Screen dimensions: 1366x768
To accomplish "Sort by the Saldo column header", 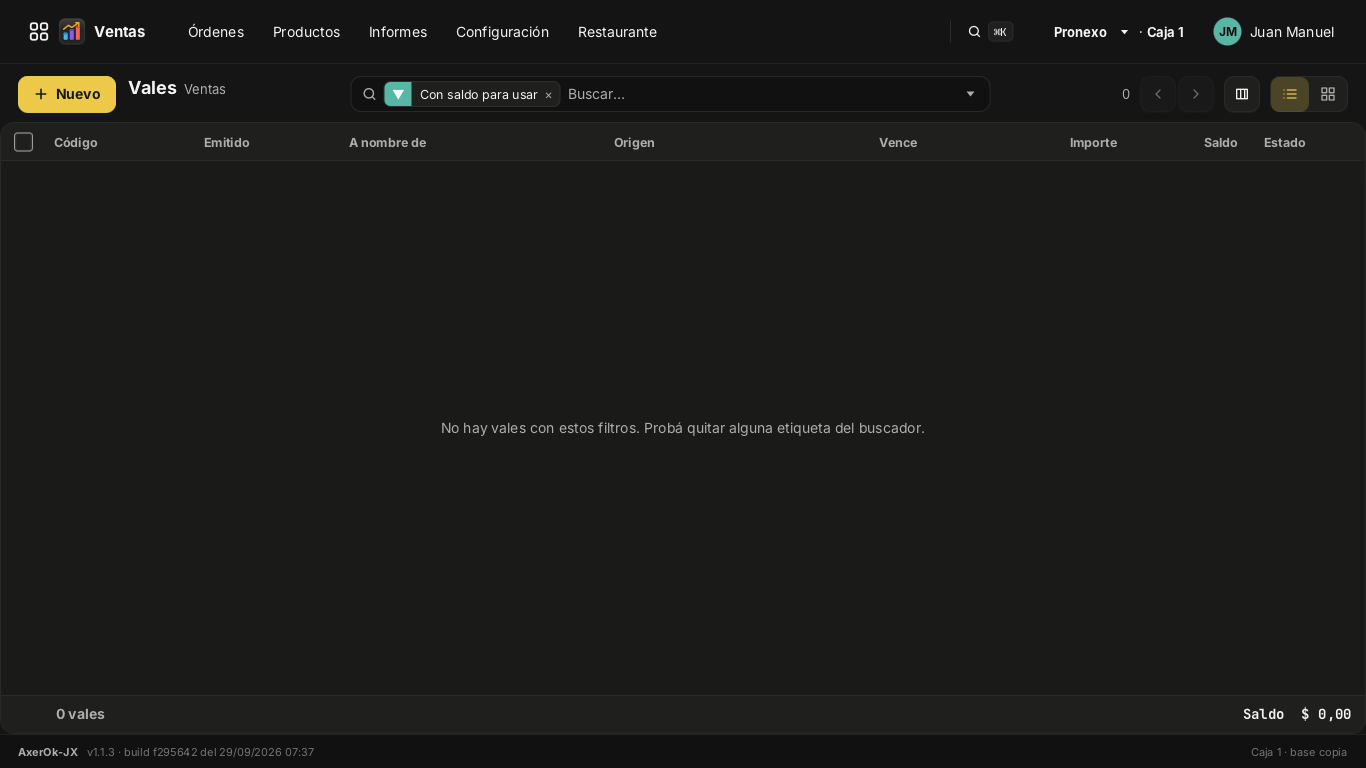I will pos(1221,142).
